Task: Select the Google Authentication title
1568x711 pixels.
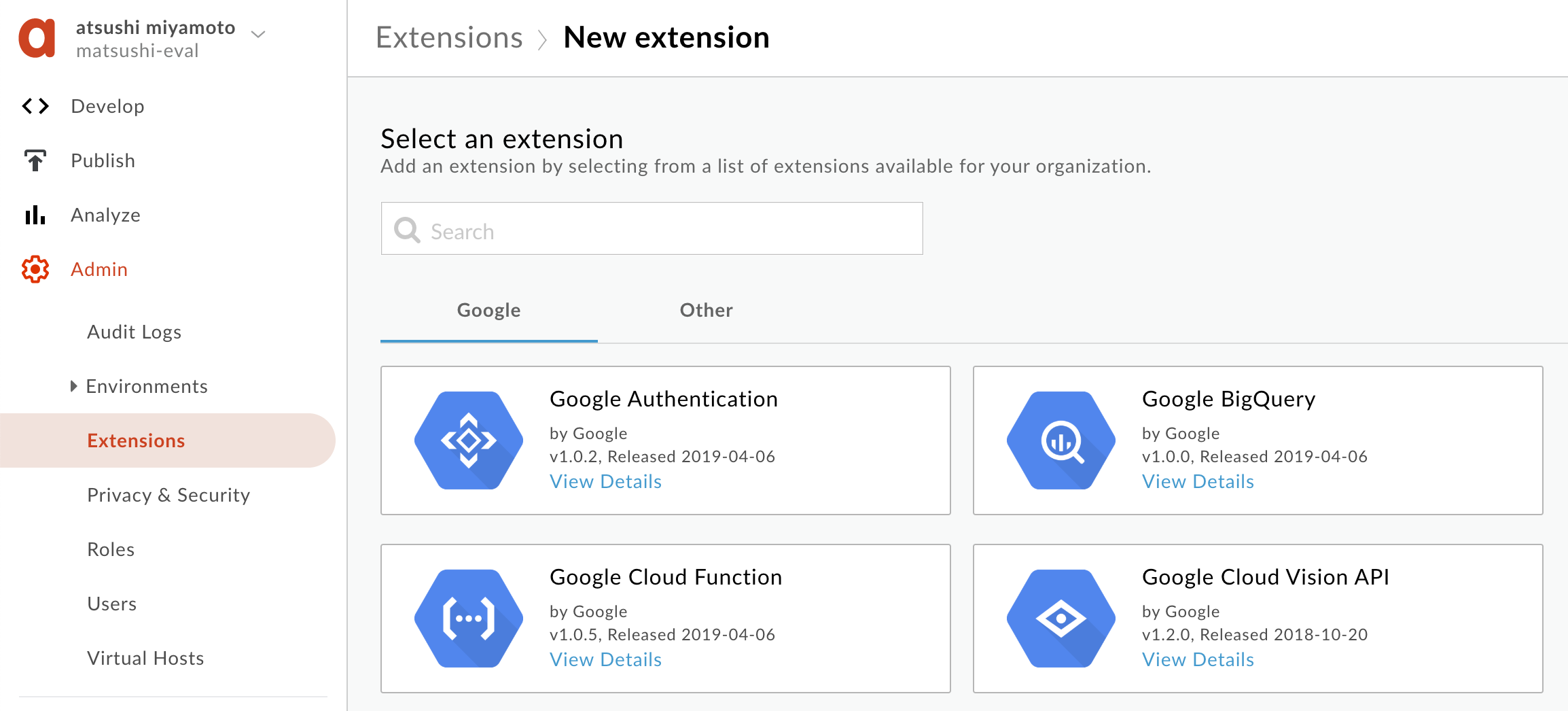Action: 664,399
